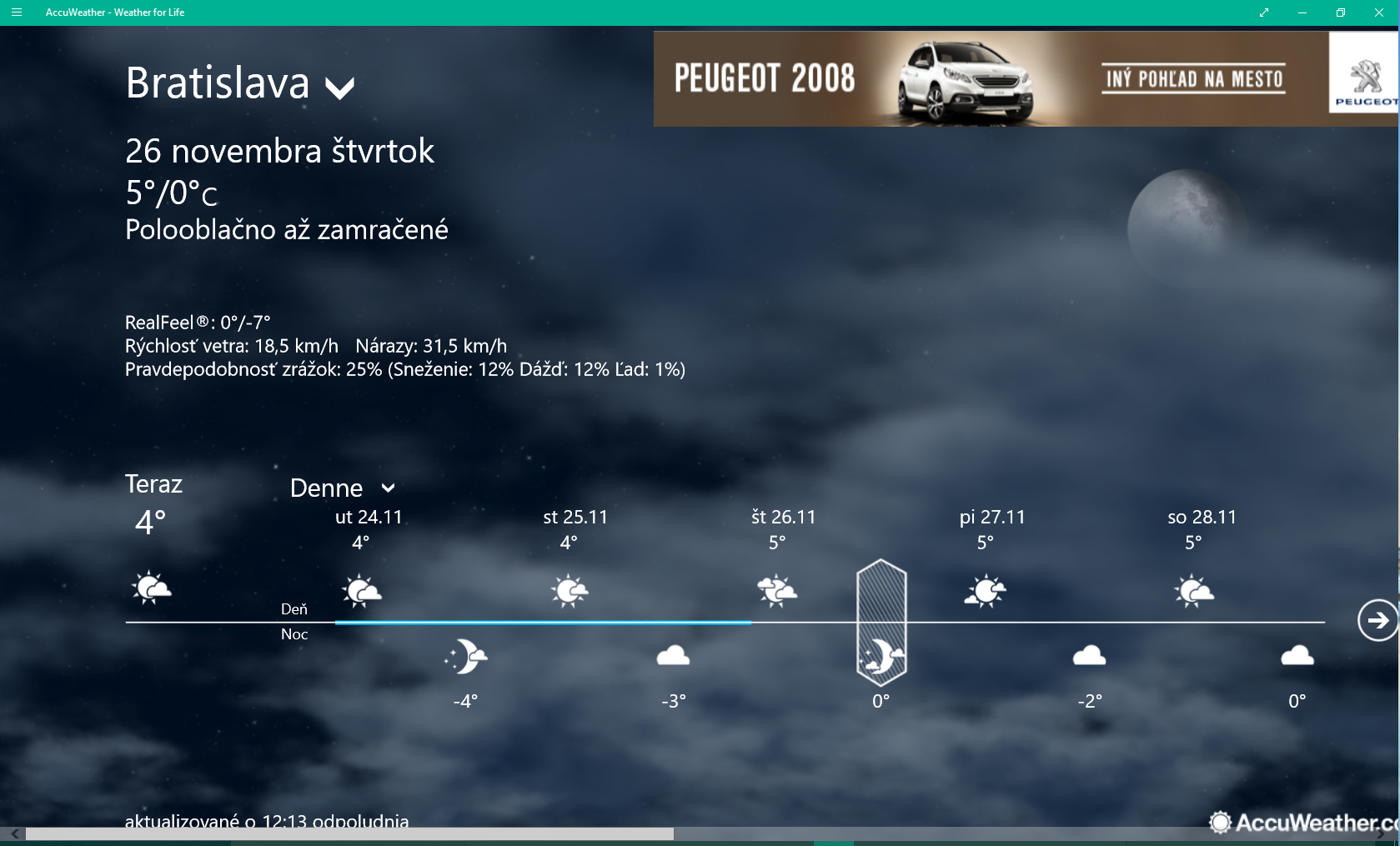Click the -4° night temperature

(465, 702)
